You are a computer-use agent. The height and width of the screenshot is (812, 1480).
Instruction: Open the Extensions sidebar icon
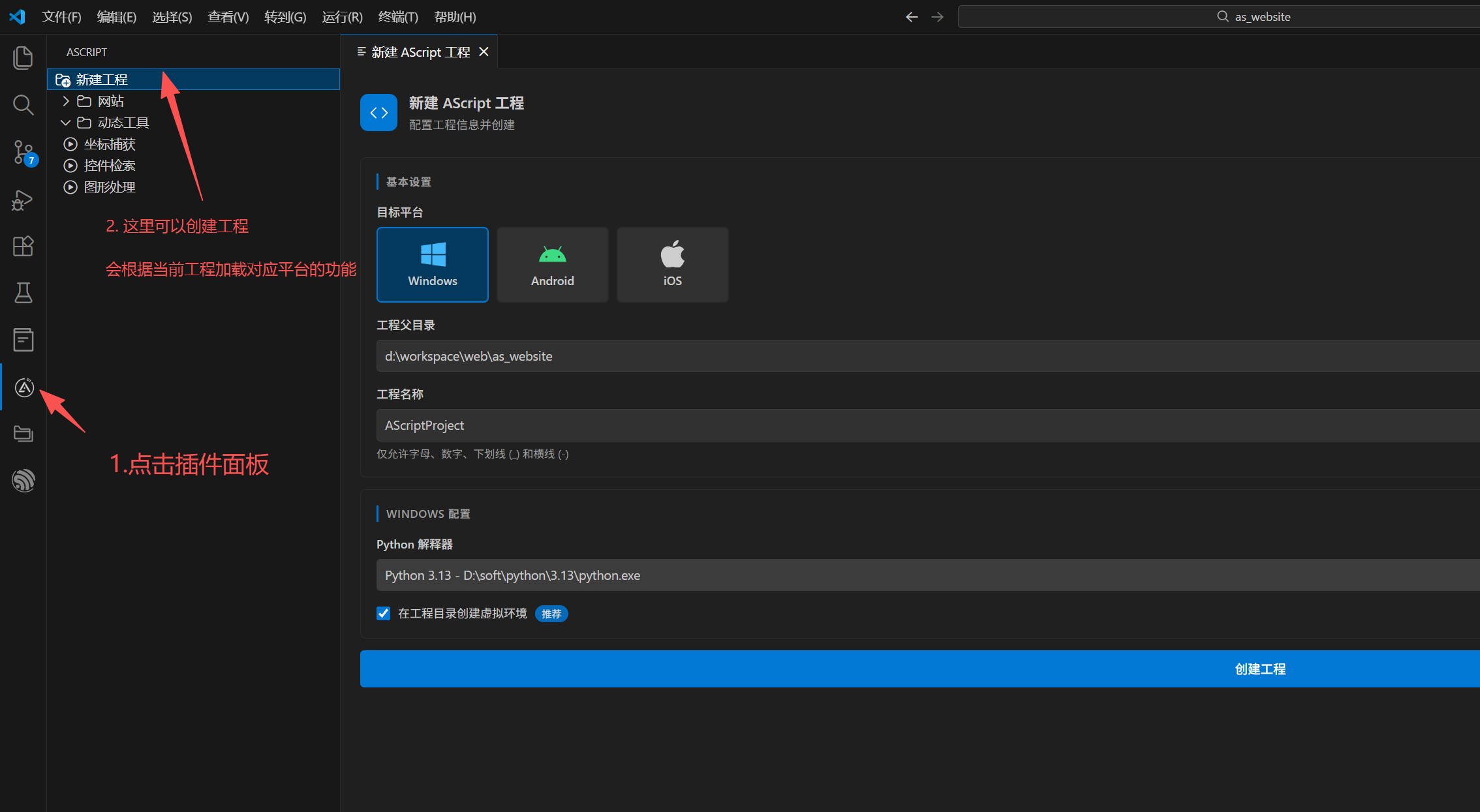[23, 246]
